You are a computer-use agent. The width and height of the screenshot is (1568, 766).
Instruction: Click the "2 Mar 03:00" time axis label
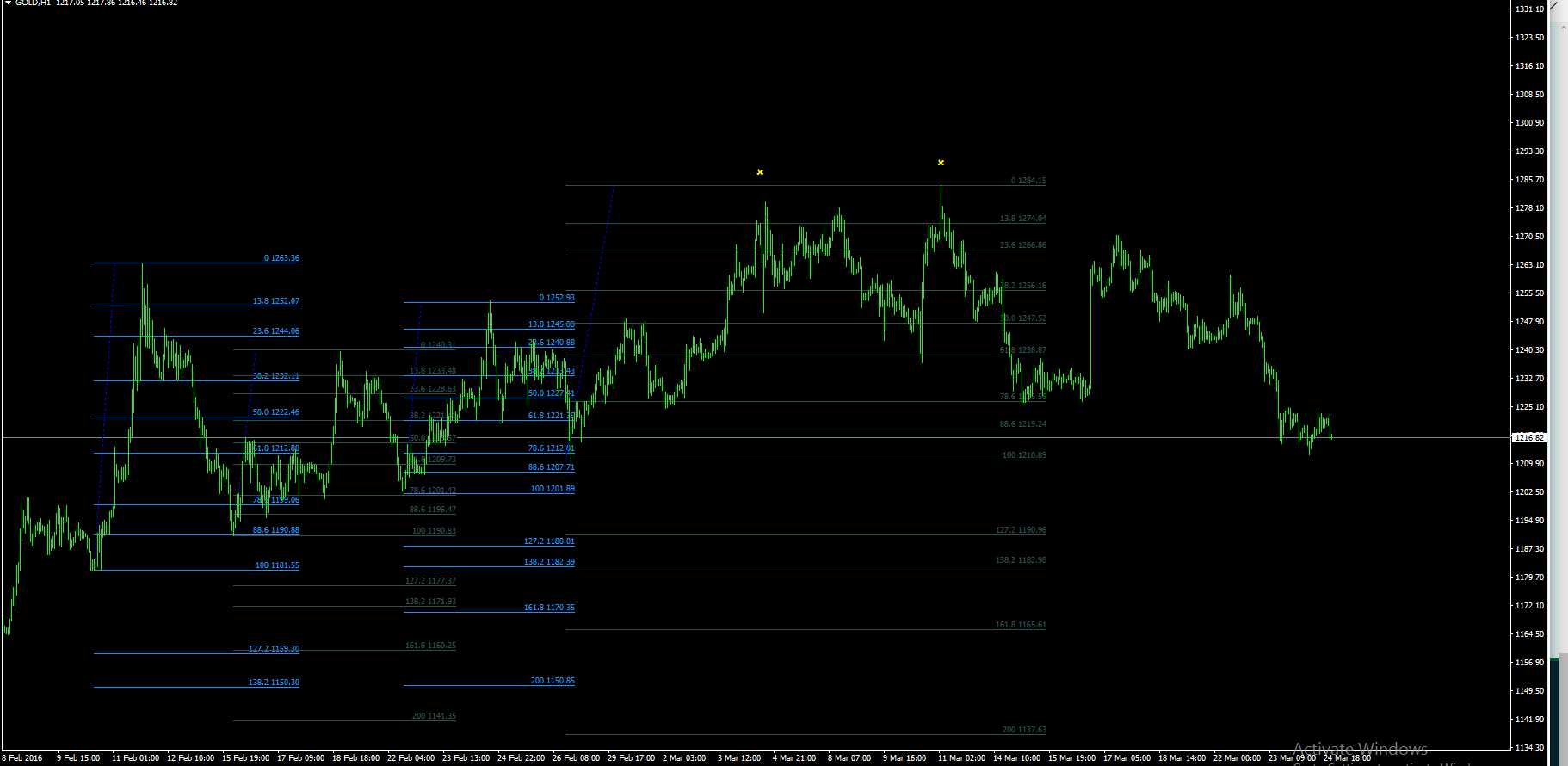click(684, 758)
